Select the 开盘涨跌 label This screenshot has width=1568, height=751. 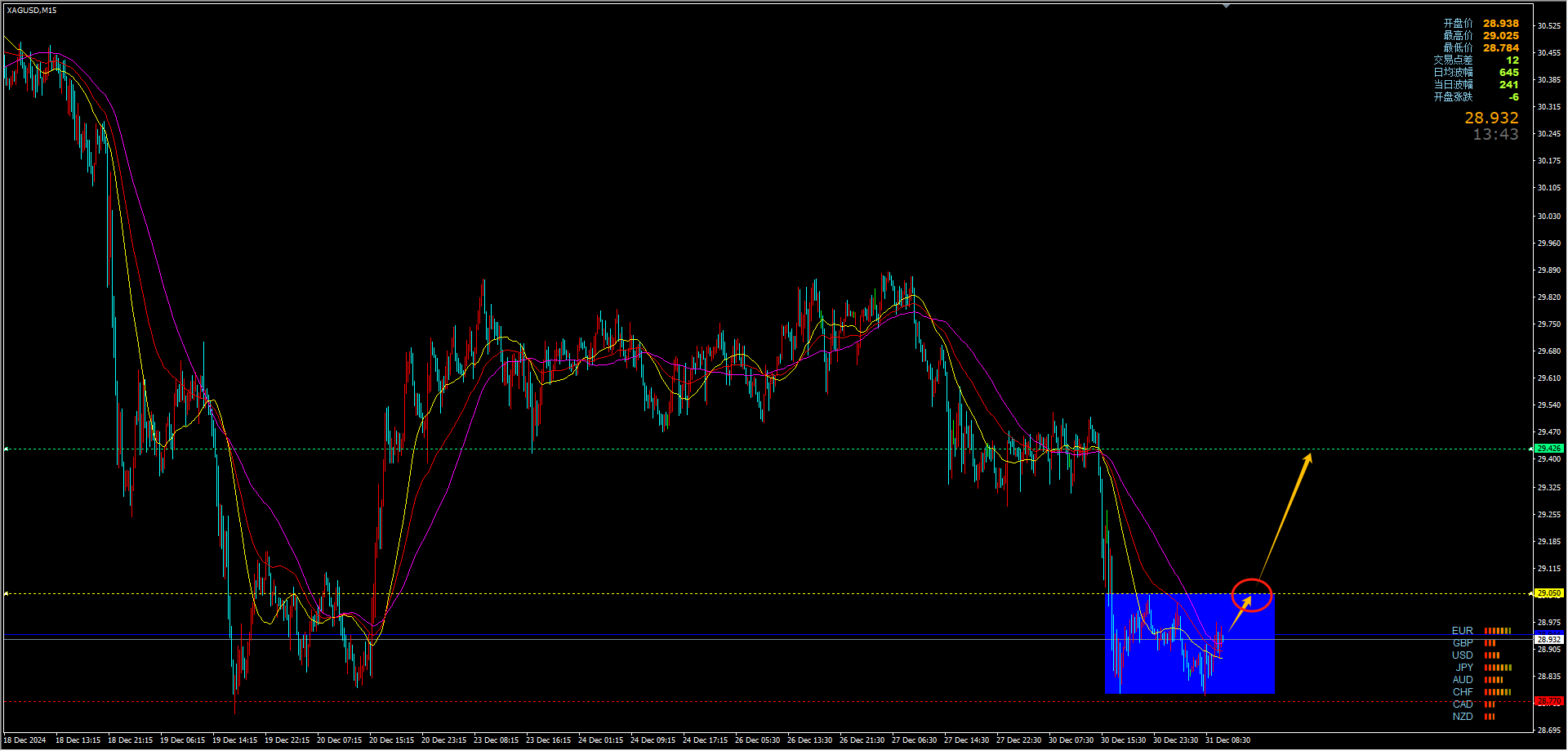click(1453, 97)
